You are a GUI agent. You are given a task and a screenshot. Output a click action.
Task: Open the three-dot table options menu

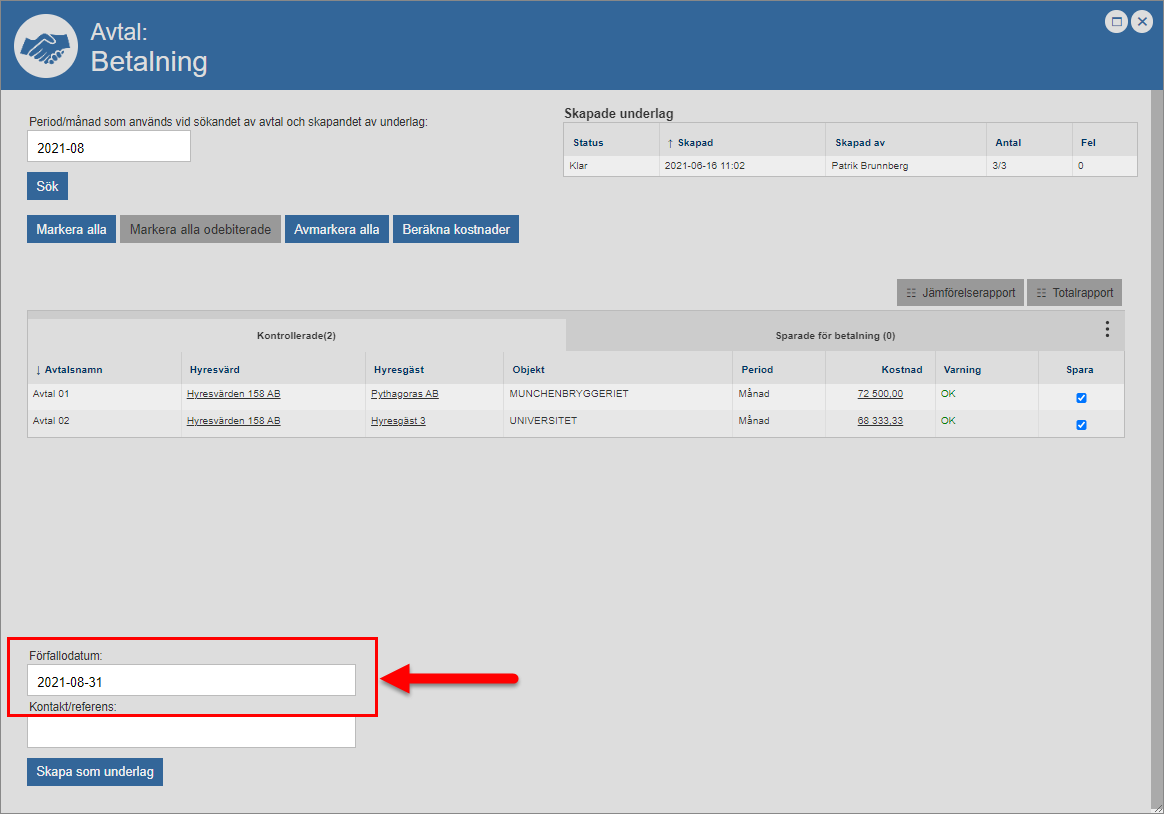pos(1107,329)
